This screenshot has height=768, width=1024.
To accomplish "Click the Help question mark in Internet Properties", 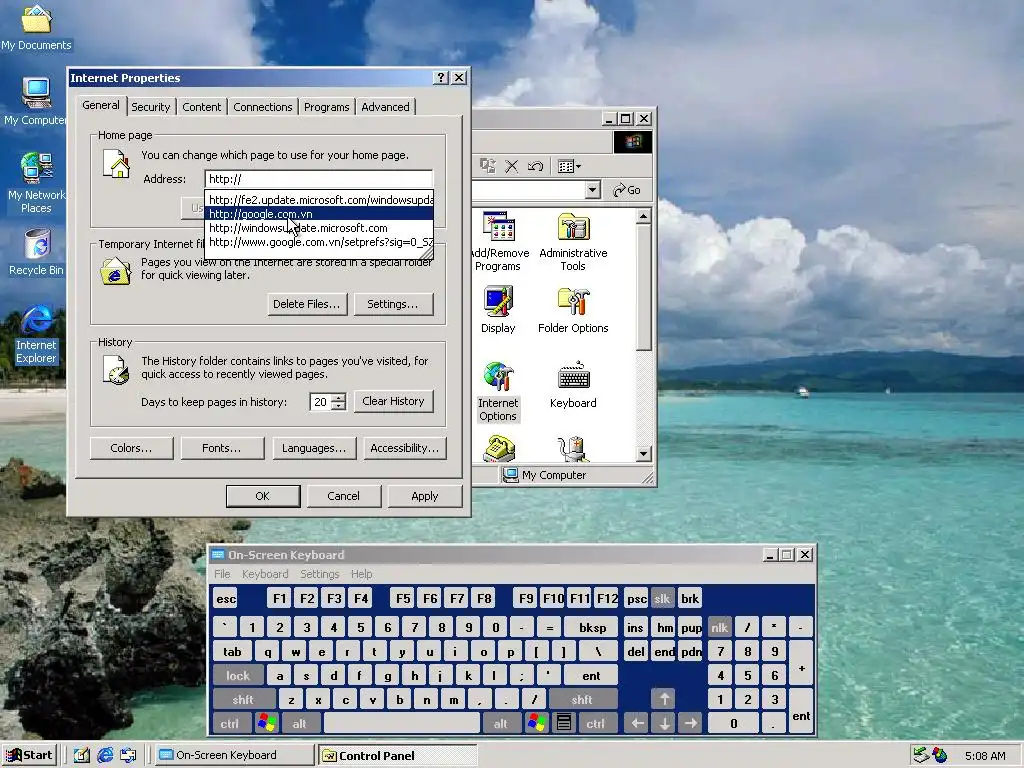I will pyautogui.click(x=441, y=78).
